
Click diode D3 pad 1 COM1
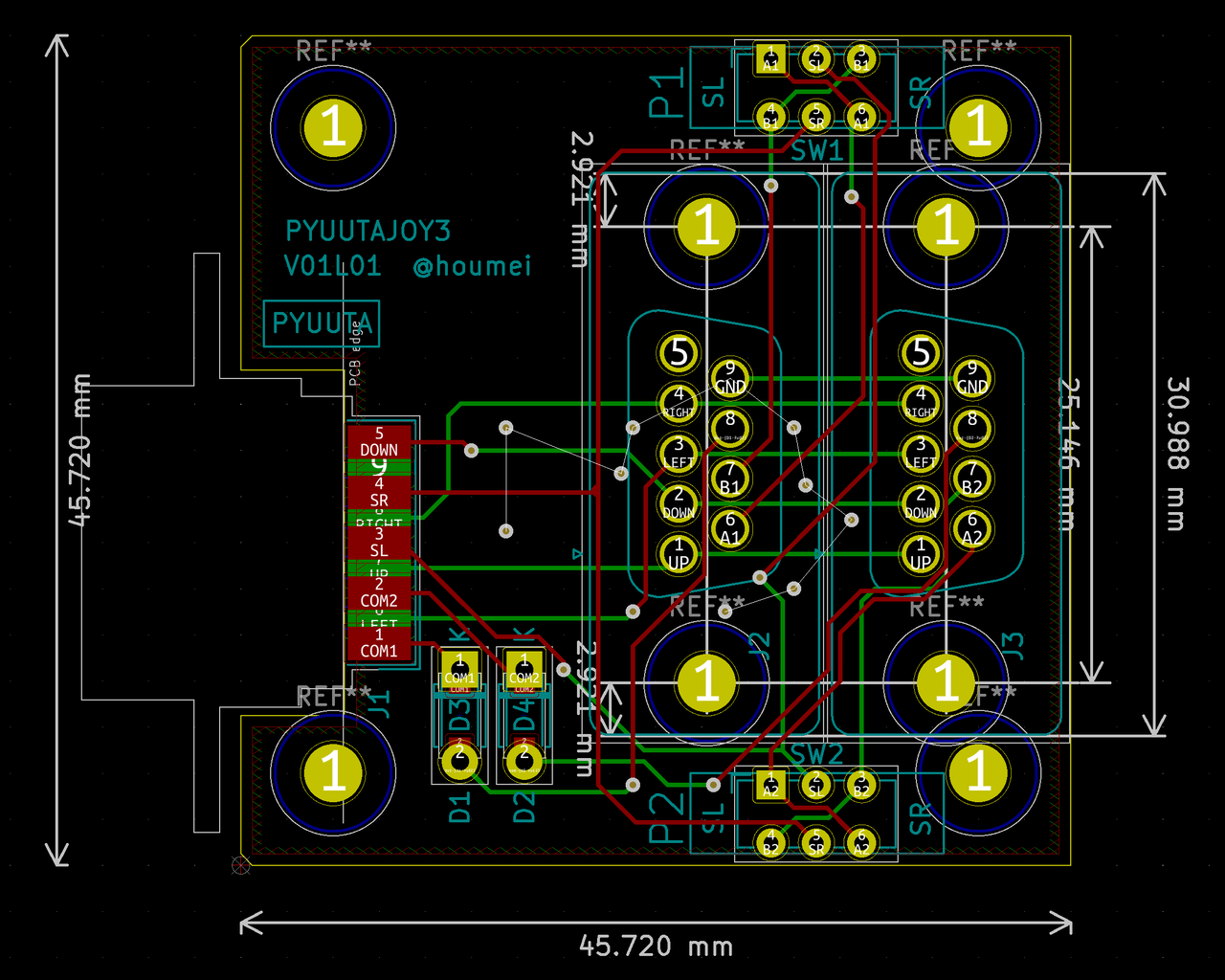(x=459, y=670)
